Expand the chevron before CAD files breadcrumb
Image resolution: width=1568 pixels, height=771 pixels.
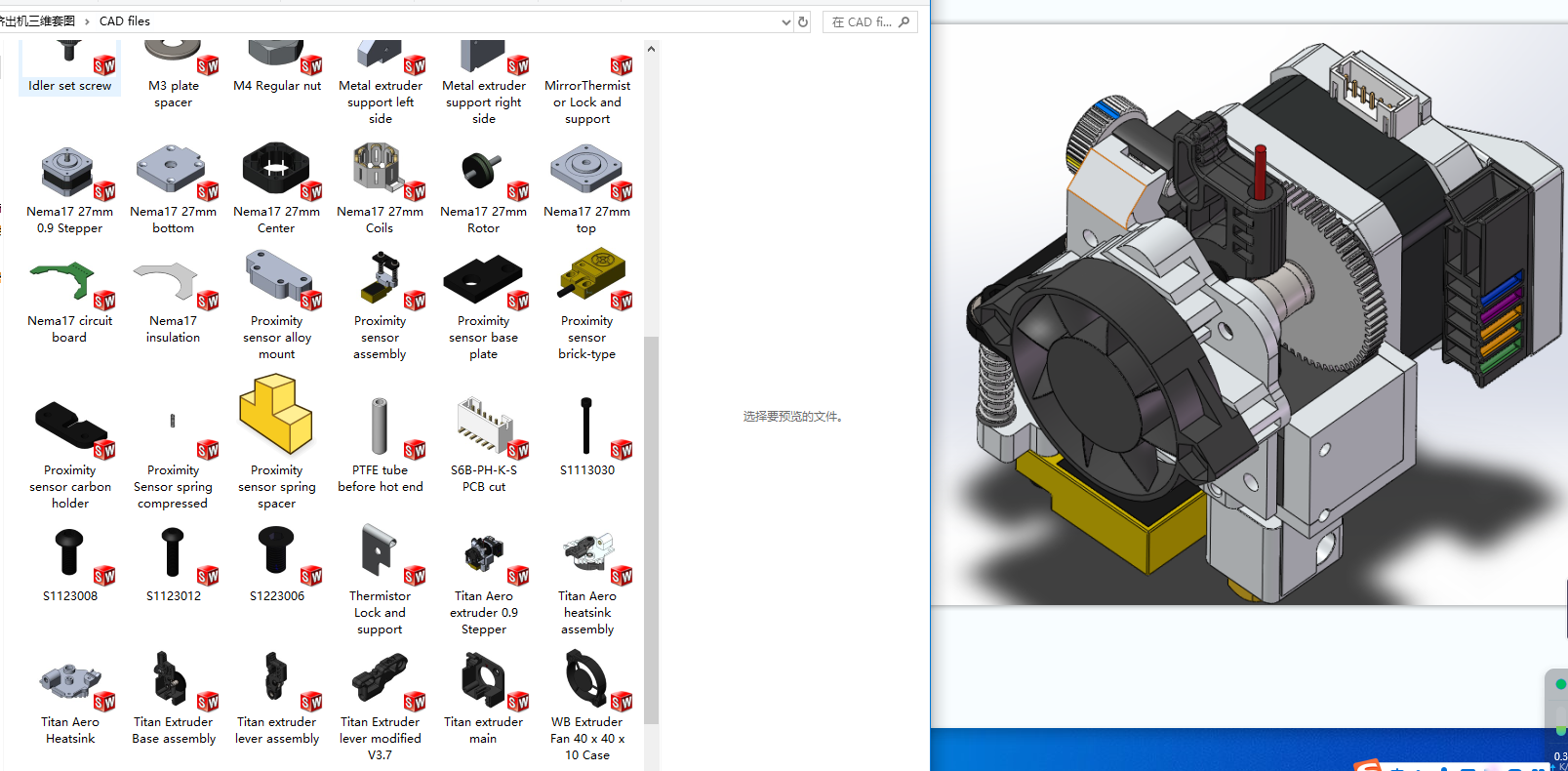[87, 21]
